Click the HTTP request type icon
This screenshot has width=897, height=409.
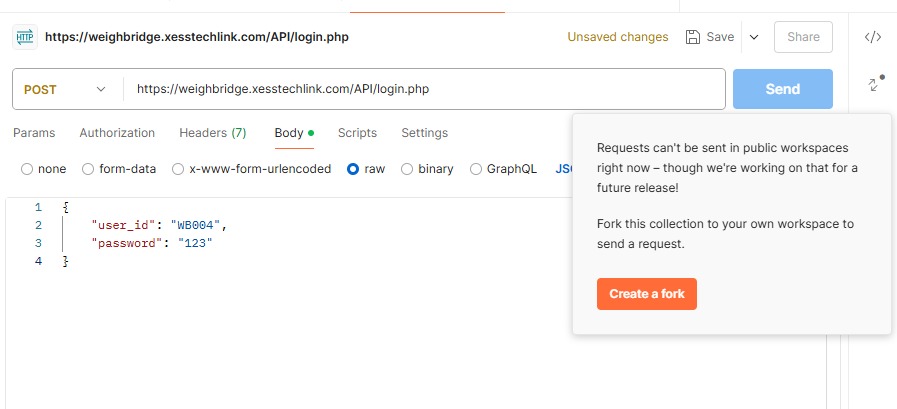(x=24, y=37)
